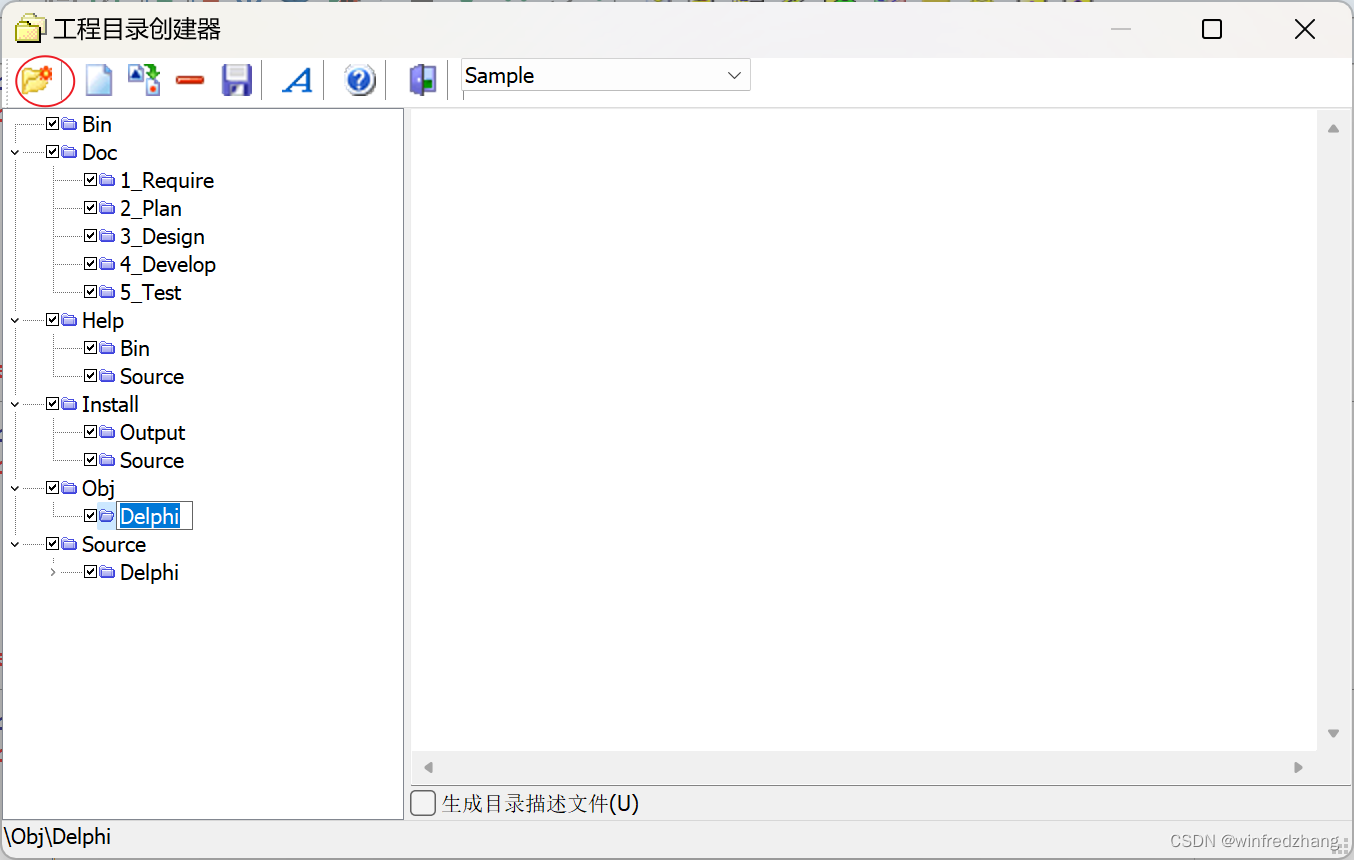The width and height of the screenshot is (1354, 860).
Task: Click folder icon of Delphi under Source
Action: point(107,572)
